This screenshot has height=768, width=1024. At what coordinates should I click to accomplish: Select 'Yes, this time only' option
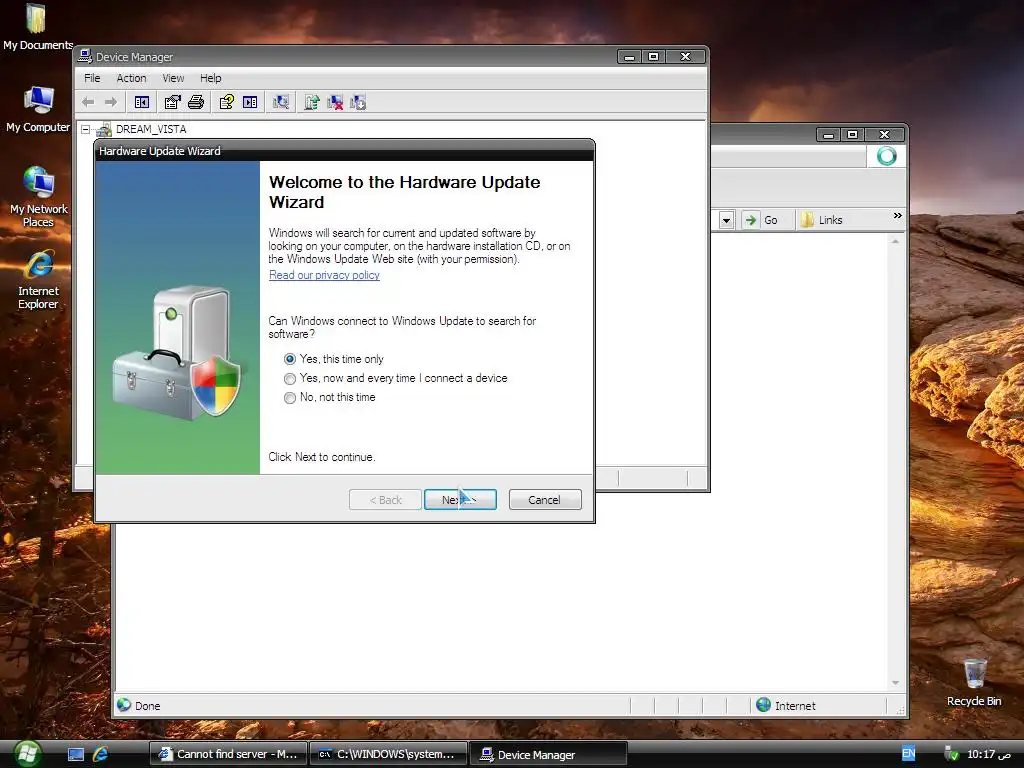click(x=290, y=359)
